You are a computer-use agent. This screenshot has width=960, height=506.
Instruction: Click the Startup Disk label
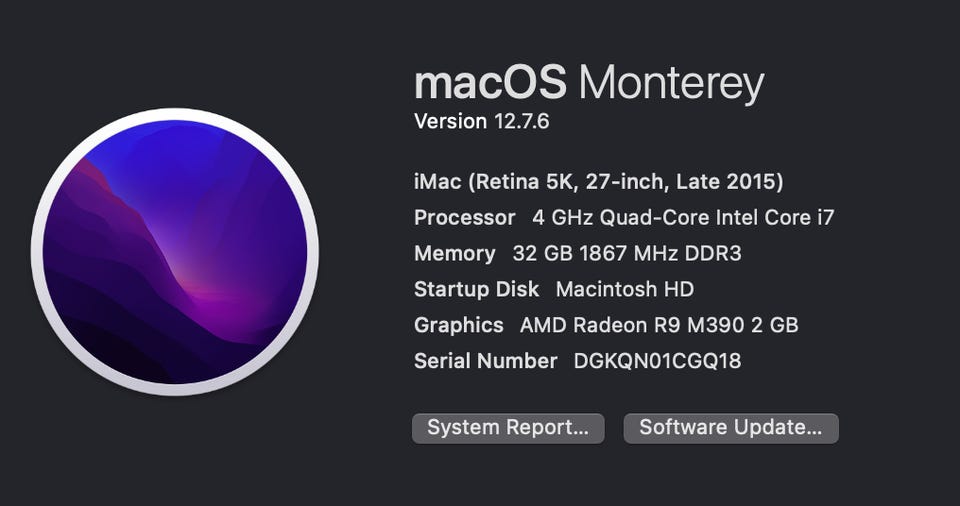tap(476, 290)
